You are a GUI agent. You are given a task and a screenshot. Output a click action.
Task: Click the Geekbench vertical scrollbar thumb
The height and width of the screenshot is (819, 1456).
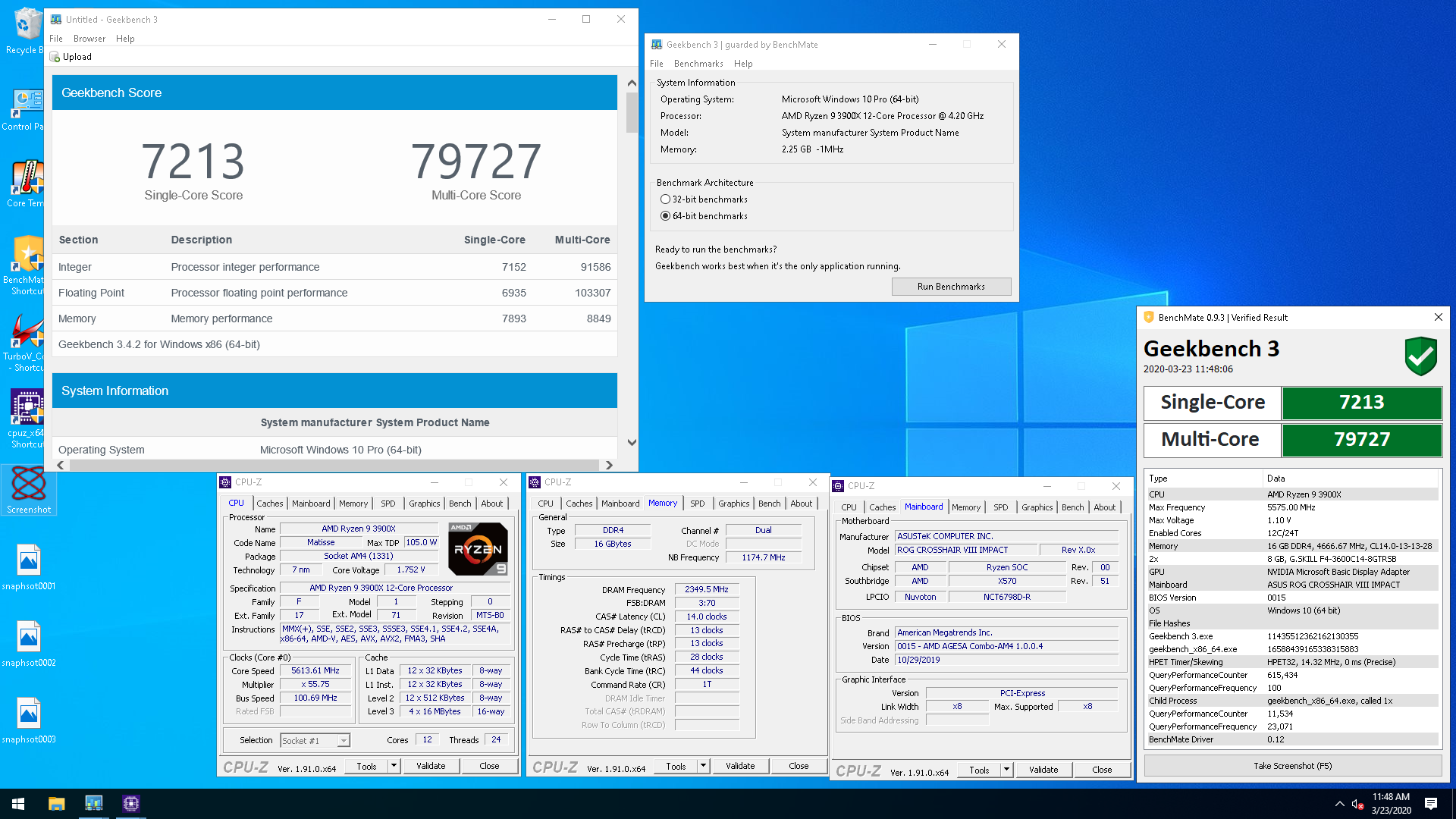[632, 113]
